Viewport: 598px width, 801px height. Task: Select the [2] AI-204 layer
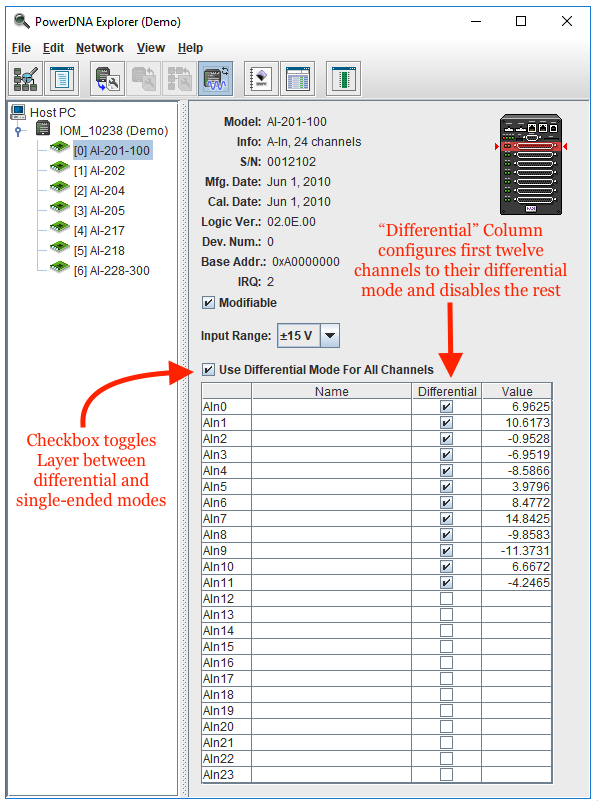(x=99, y=191)
